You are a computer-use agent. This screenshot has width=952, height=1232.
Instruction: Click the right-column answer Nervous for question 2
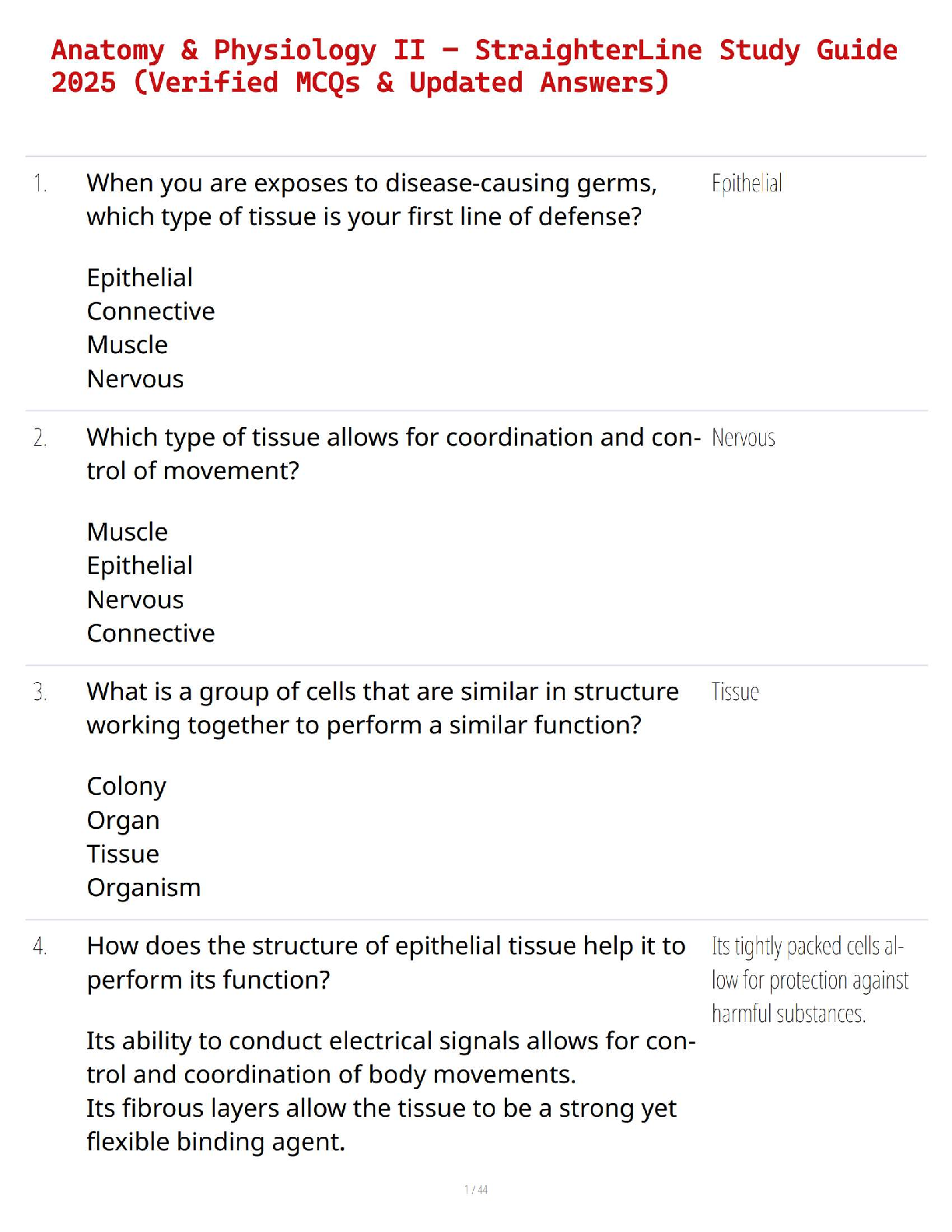click(744, 438)
